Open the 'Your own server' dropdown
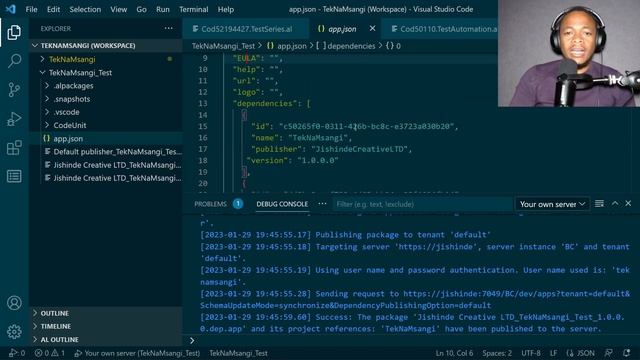The height and width of the screenshot is (360, 640). pos(552,204)
